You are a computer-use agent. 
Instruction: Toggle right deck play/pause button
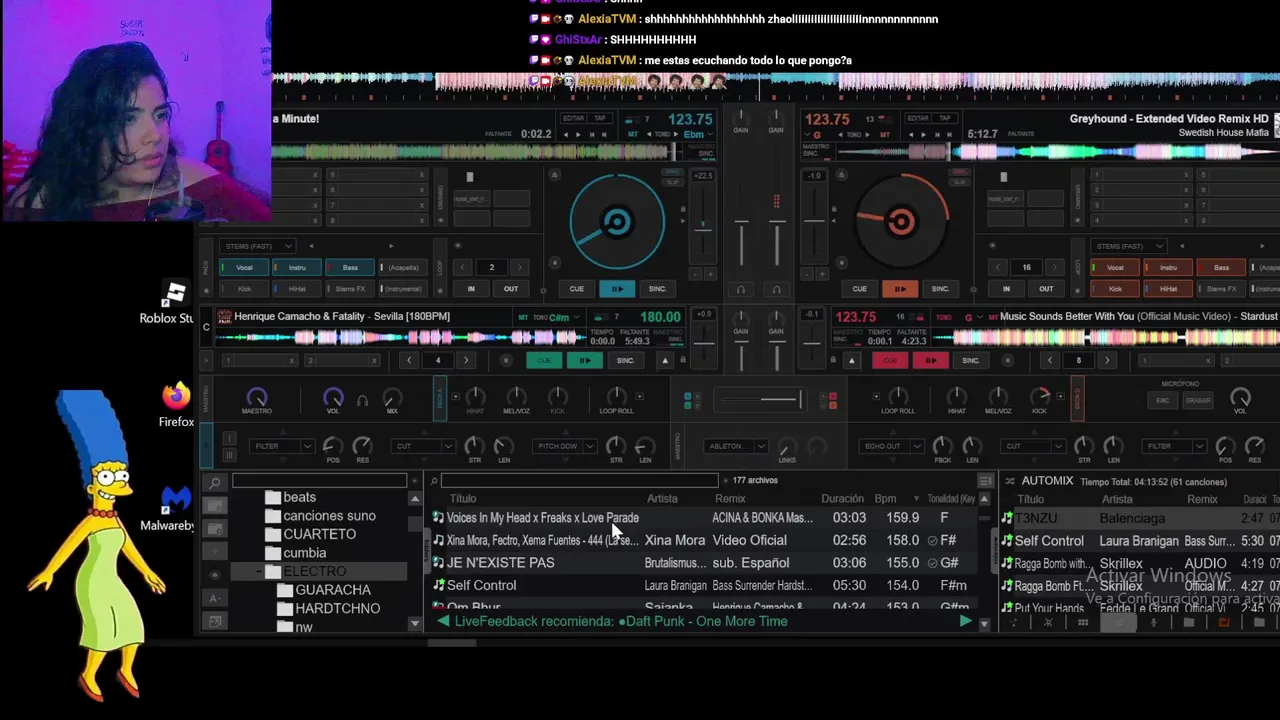click(x=900, y=289)
